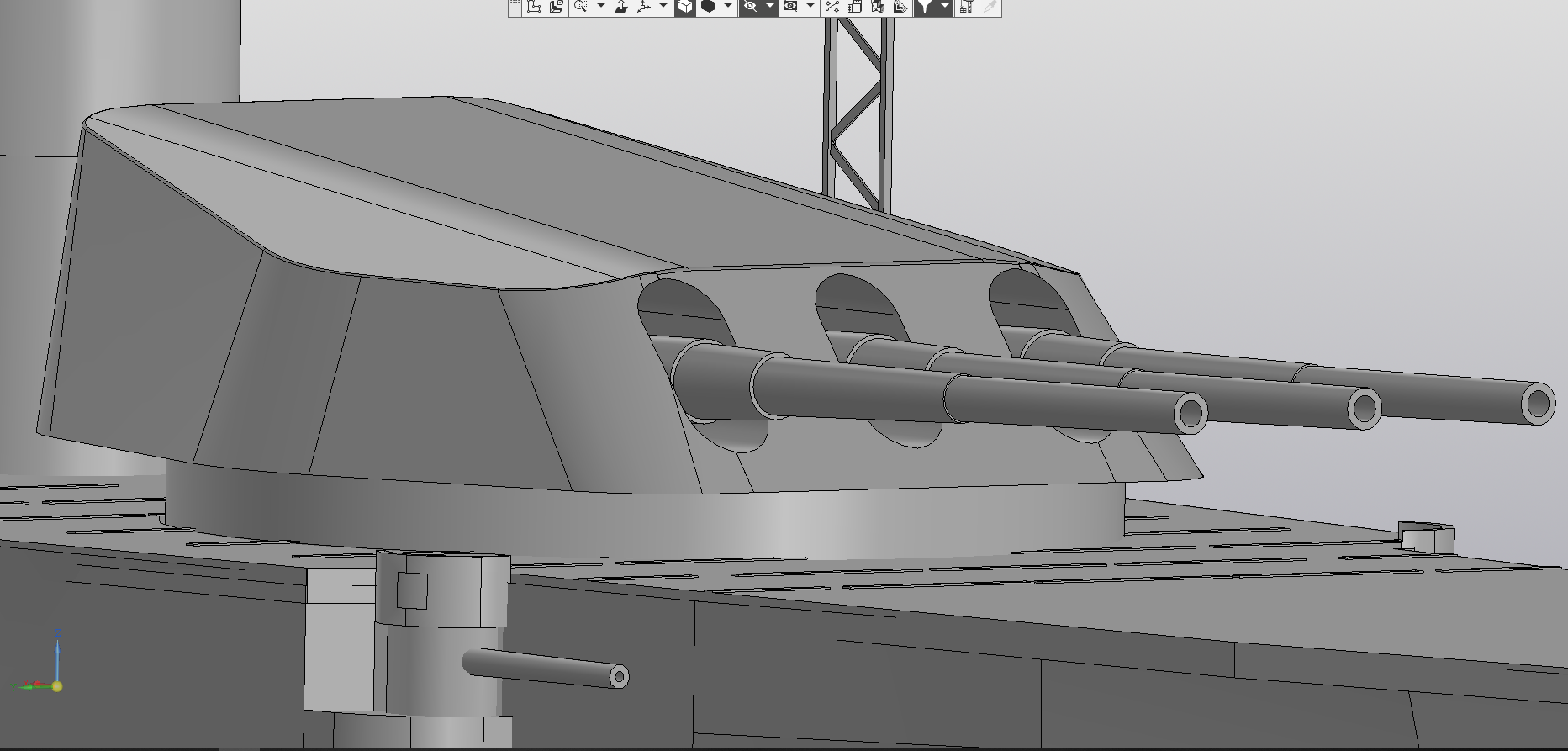
Task: Click the sectioned cube icon in toolbar
Action: [878, 7]
